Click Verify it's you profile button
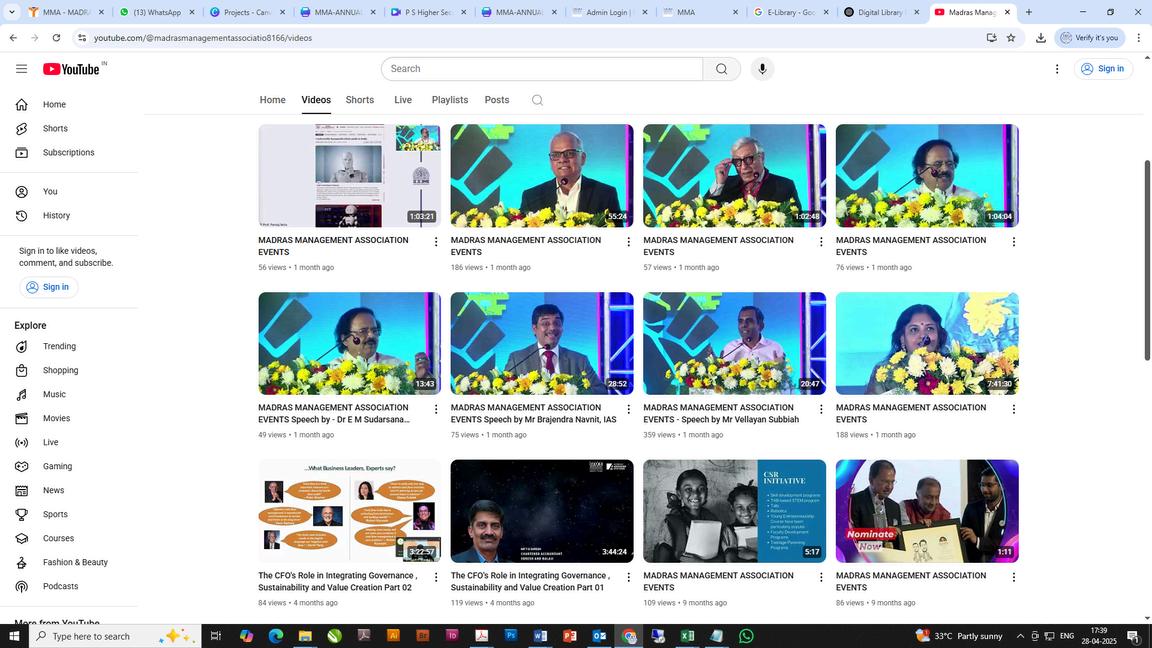 [x=1090, y=37]
